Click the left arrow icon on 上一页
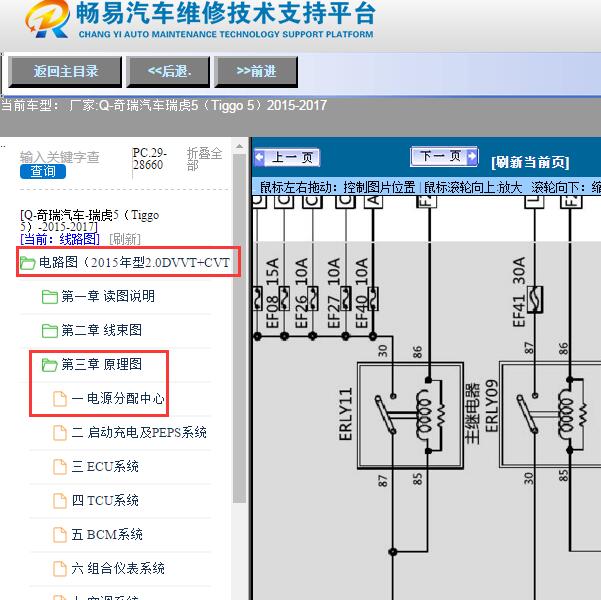The height and width of the screenshot is (600, 601). coord(259,158)
